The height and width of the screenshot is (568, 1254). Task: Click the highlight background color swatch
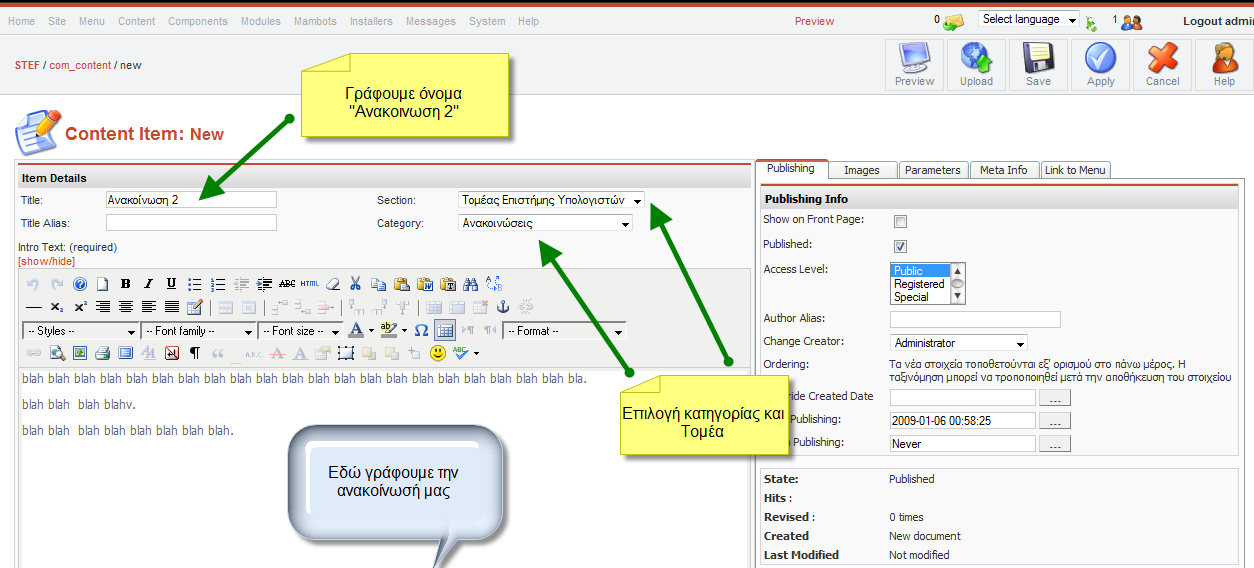(x=389, y=331)
